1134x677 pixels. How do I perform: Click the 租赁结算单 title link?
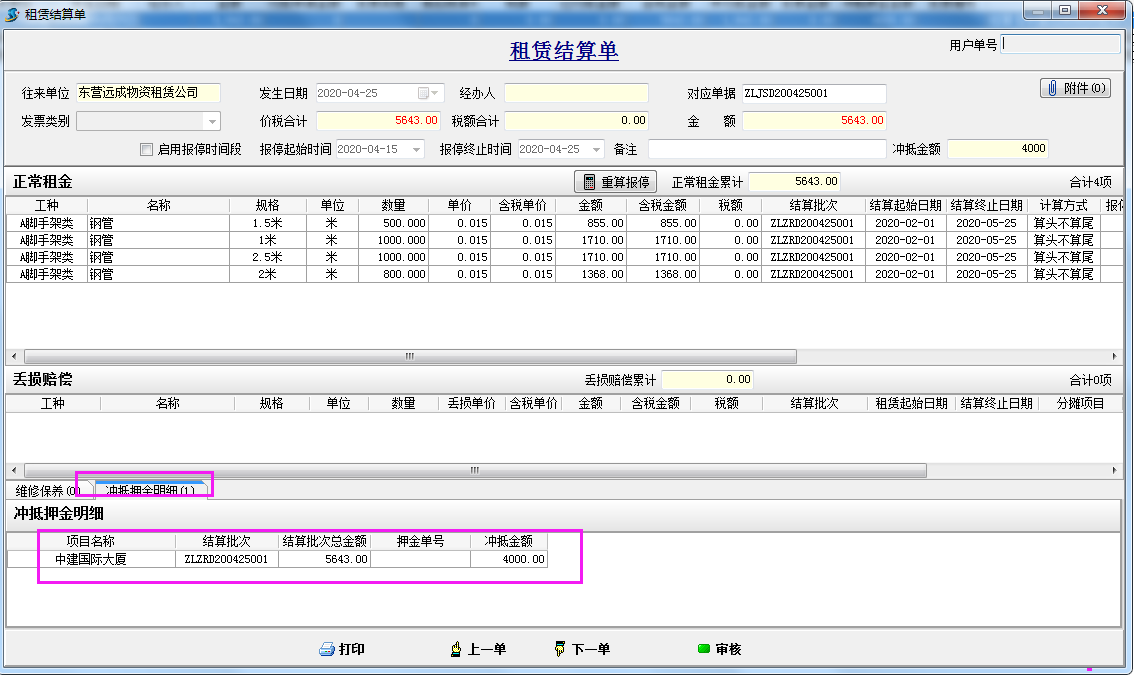(x=564, y=51)
